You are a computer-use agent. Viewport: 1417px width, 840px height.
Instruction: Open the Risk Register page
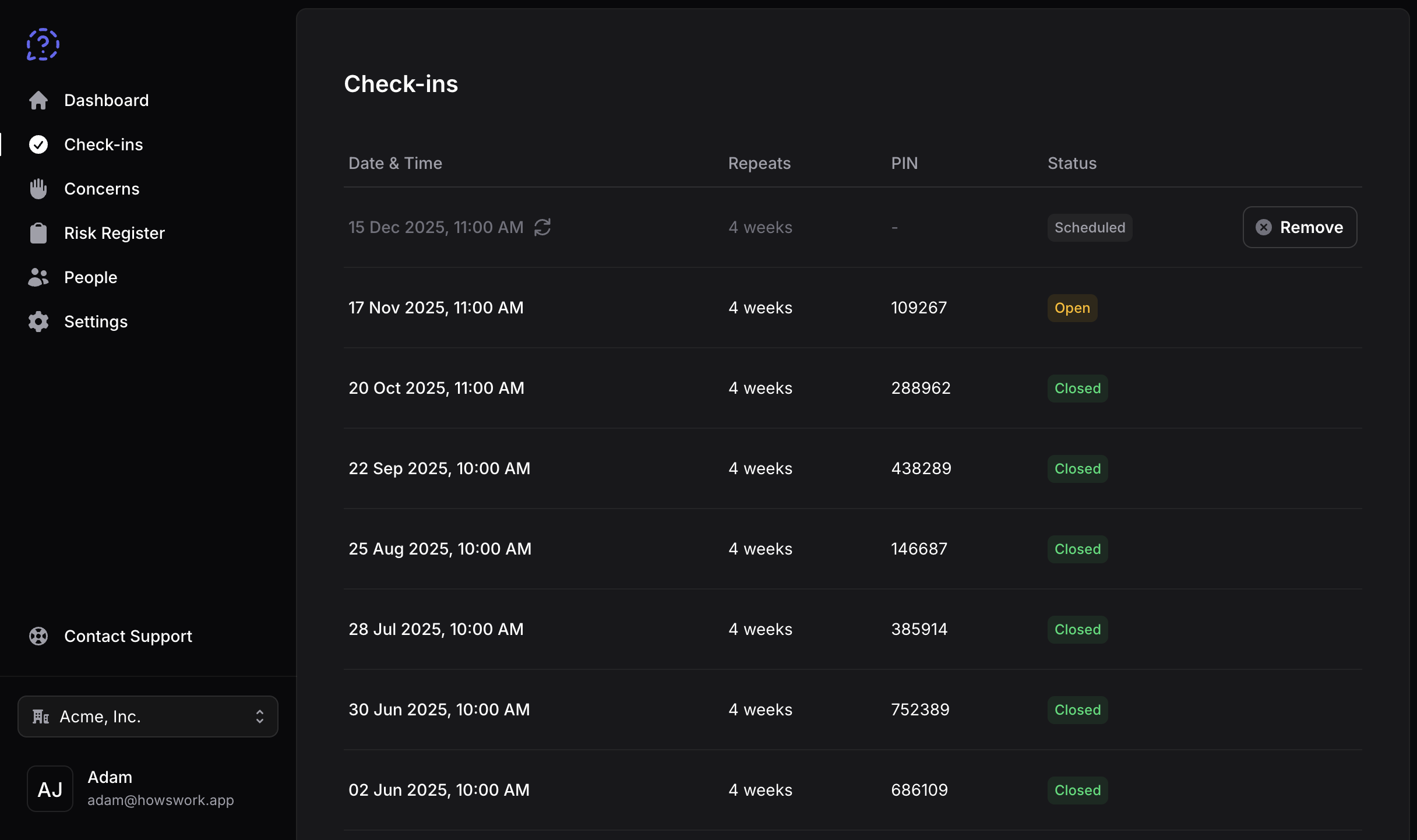tap(114, 233)
